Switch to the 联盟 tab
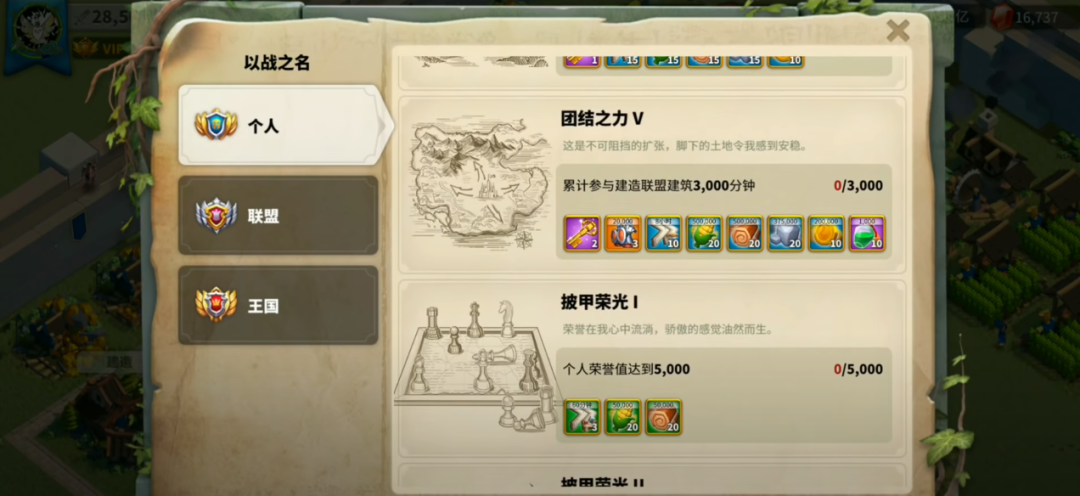The height and width of the screenshot is (496, 1080). (278, 216)
